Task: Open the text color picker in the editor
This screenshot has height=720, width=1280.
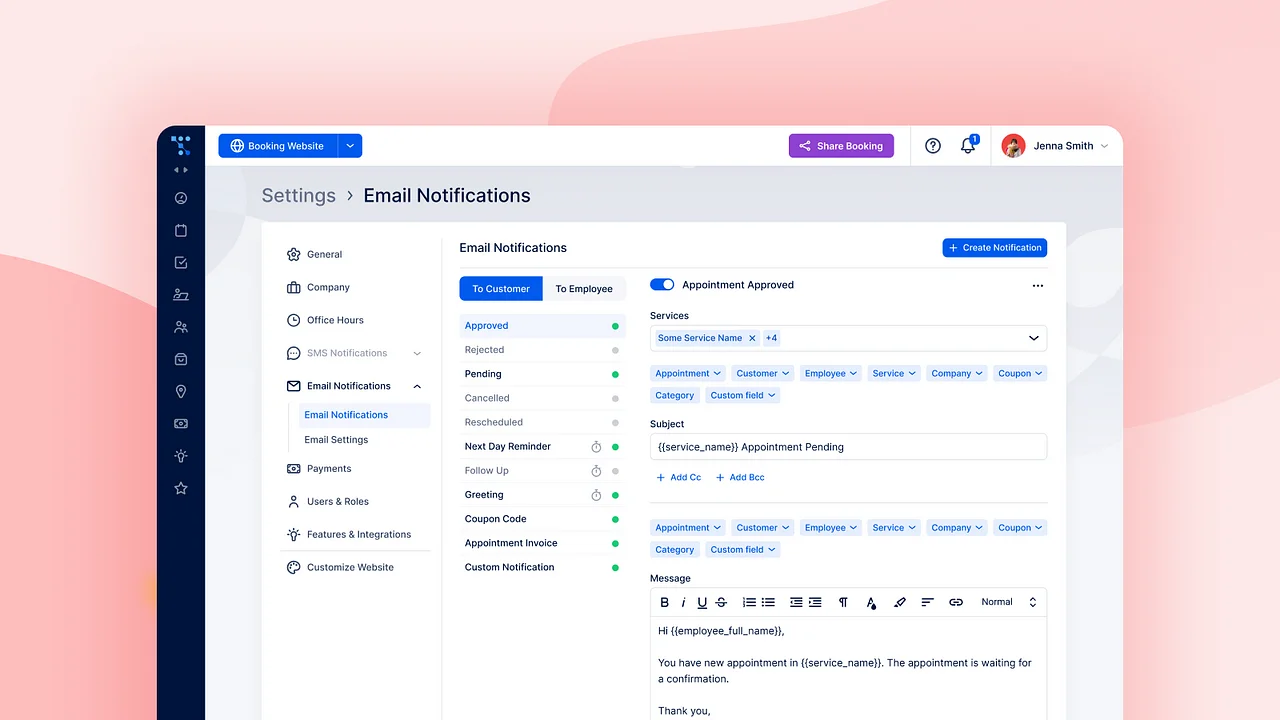Action: [871, 601]
